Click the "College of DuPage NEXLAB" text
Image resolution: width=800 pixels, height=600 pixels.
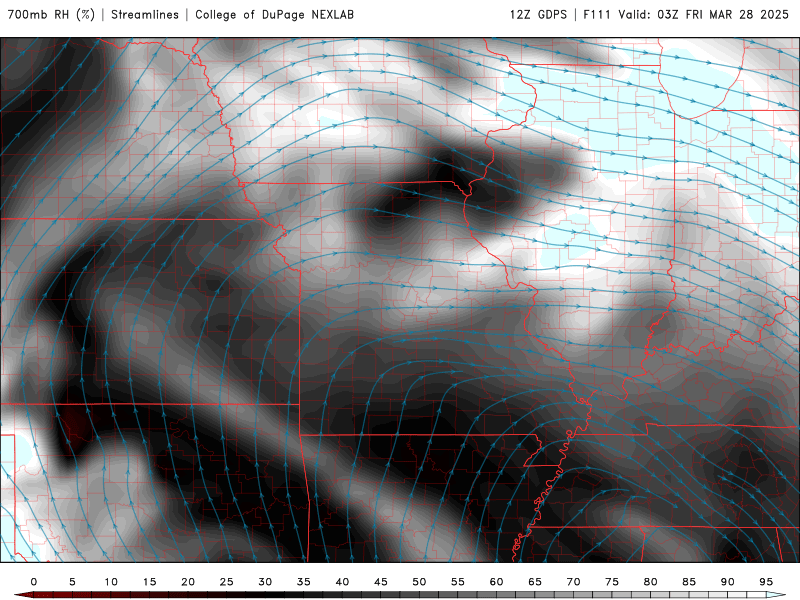(274, 15)
